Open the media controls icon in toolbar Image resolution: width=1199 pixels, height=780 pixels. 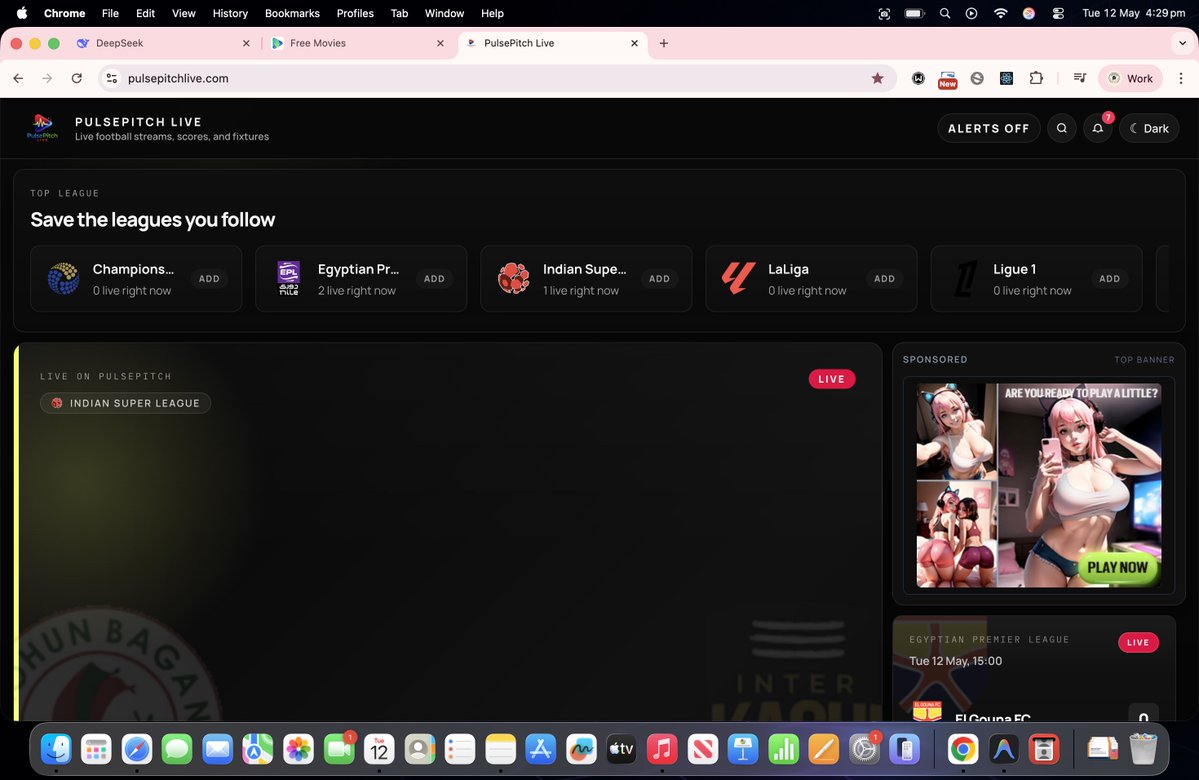[1080, 78]
